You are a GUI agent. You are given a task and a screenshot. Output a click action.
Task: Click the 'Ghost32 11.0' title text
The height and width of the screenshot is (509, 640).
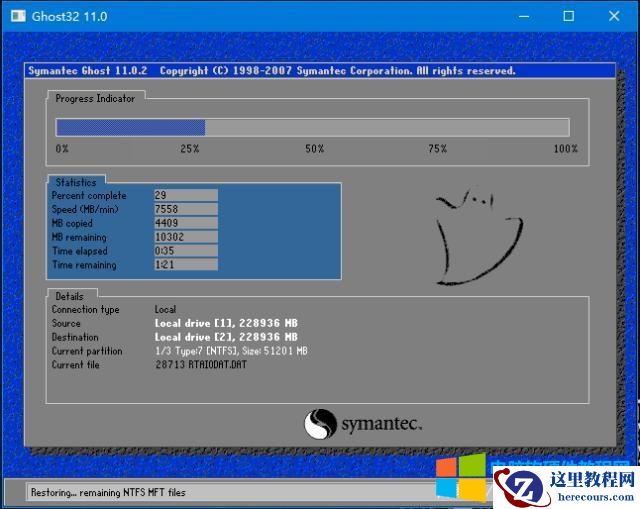69,16
